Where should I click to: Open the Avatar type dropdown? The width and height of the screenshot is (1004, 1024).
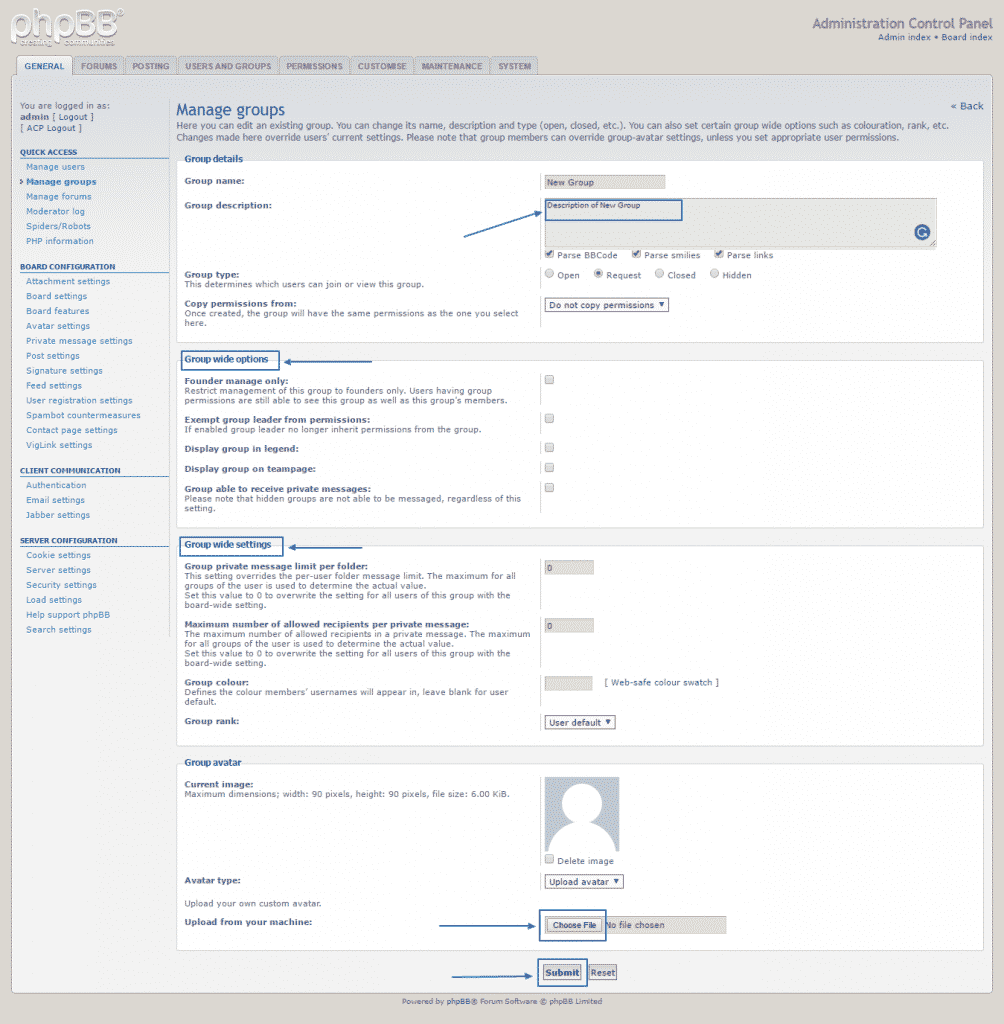583,881
